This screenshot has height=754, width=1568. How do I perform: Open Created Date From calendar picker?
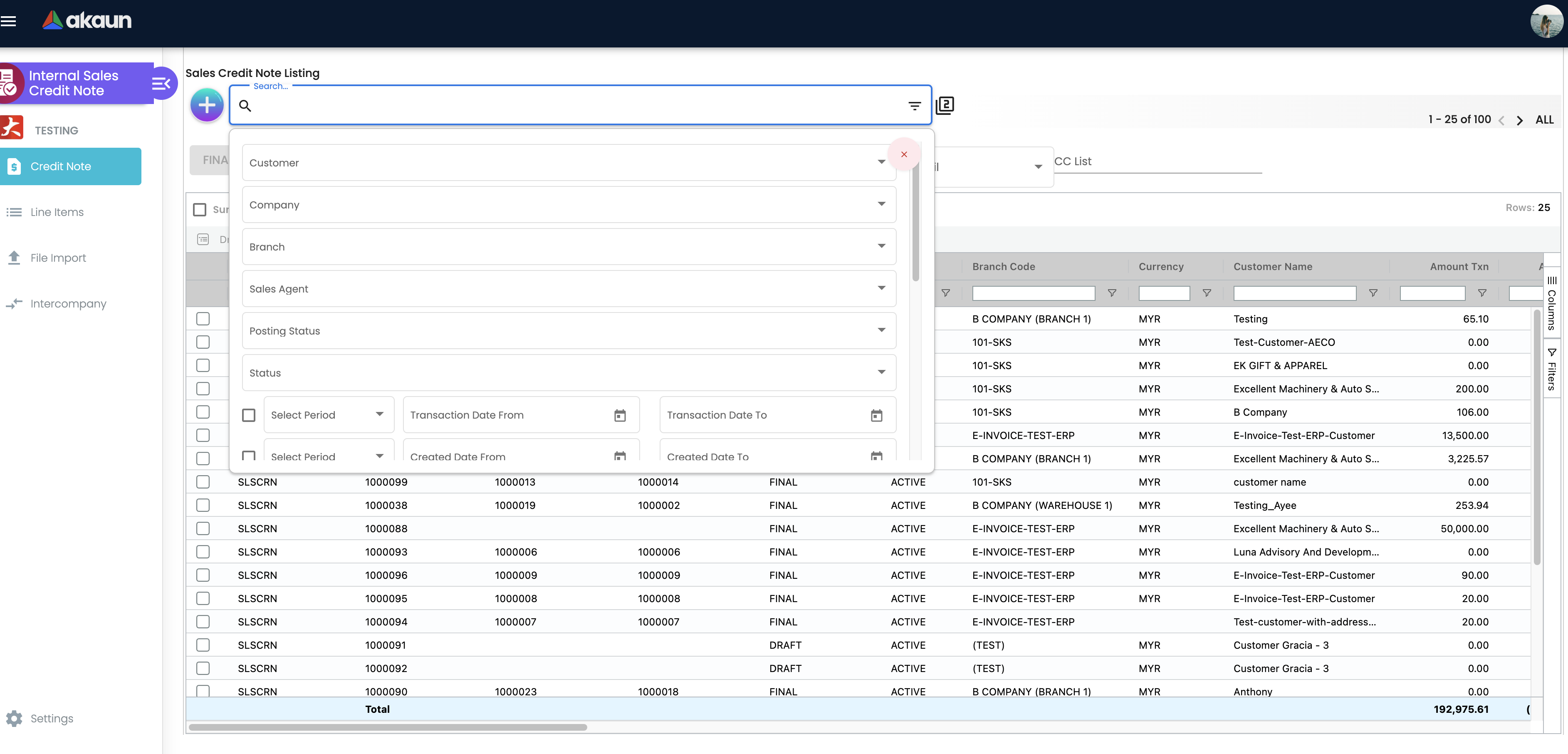coord(620,456)
